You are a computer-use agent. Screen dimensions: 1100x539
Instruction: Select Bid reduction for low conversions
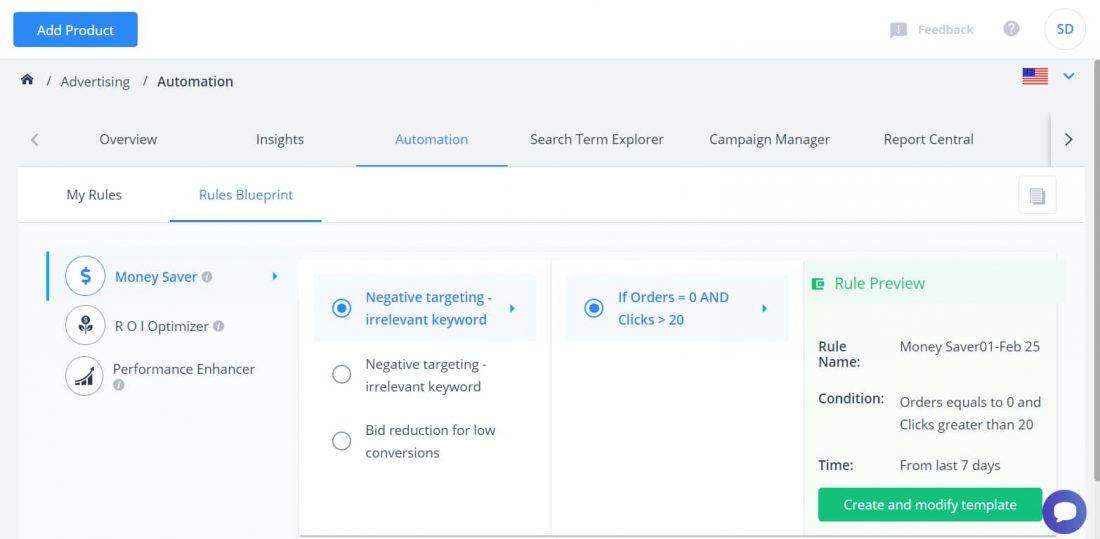[x=342, y=441]
